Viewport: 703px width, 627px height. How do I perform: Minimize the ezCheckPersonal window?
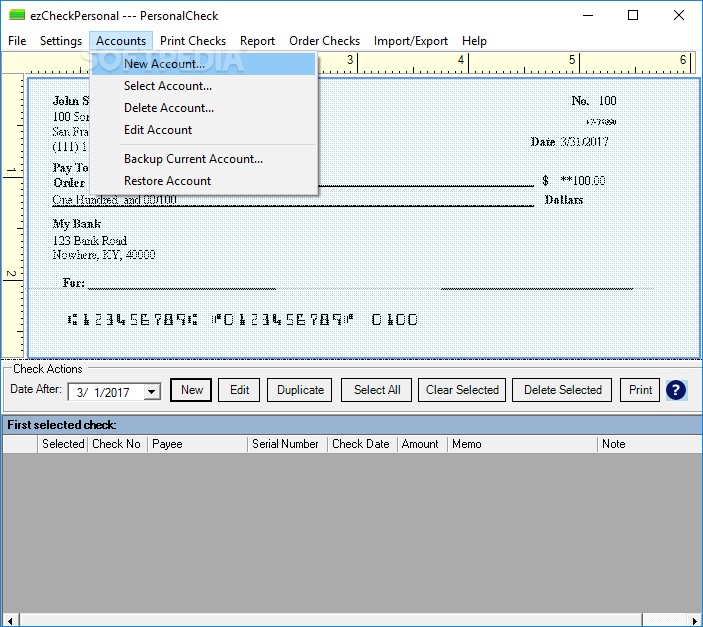tap(588, 15)
